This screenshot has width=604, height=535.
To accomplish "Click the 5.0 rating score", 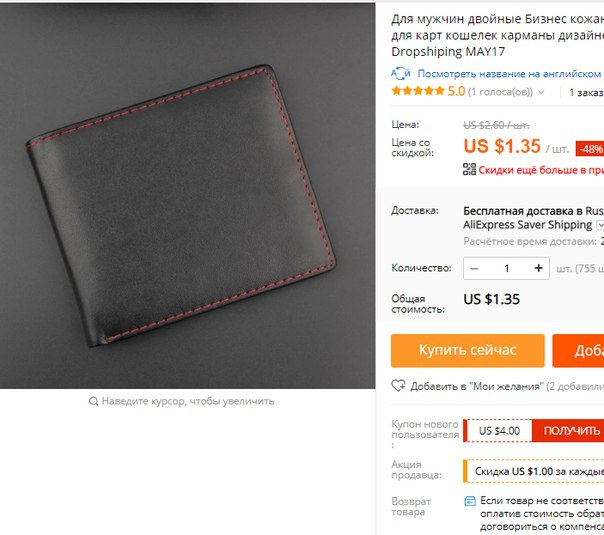I will [x=456, y=91].
